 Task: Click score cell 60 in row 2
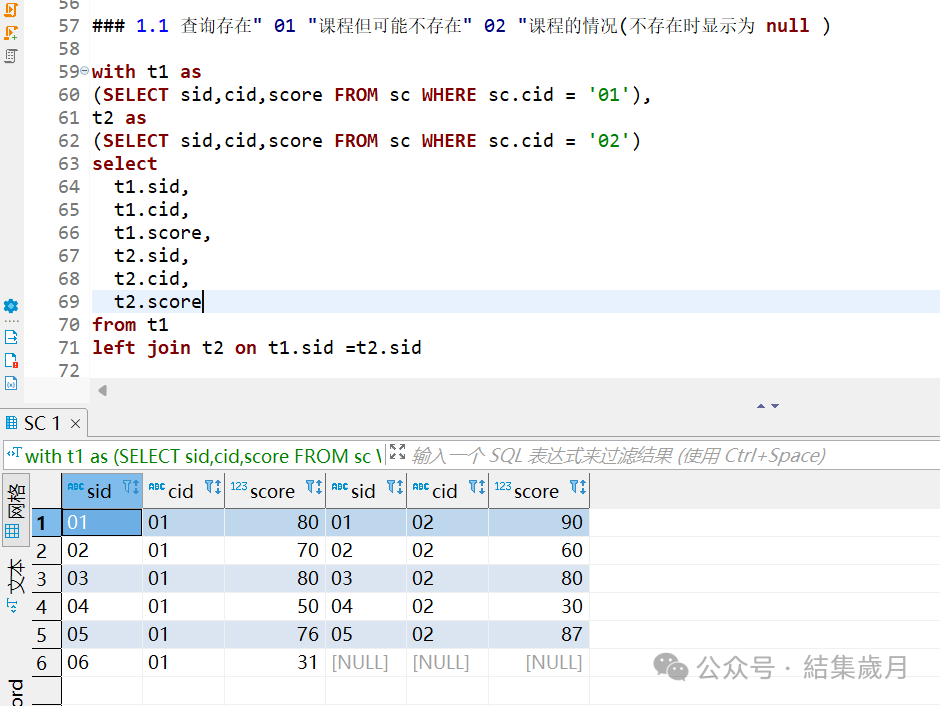tap(539, 550)
